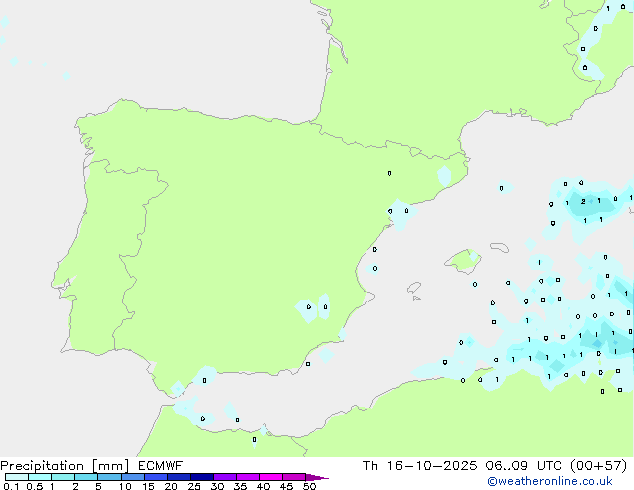This screenshot has height=490, width=634.
Task: Pick the 40–45 mm magenta legend swatch
Action: (271, 477)
